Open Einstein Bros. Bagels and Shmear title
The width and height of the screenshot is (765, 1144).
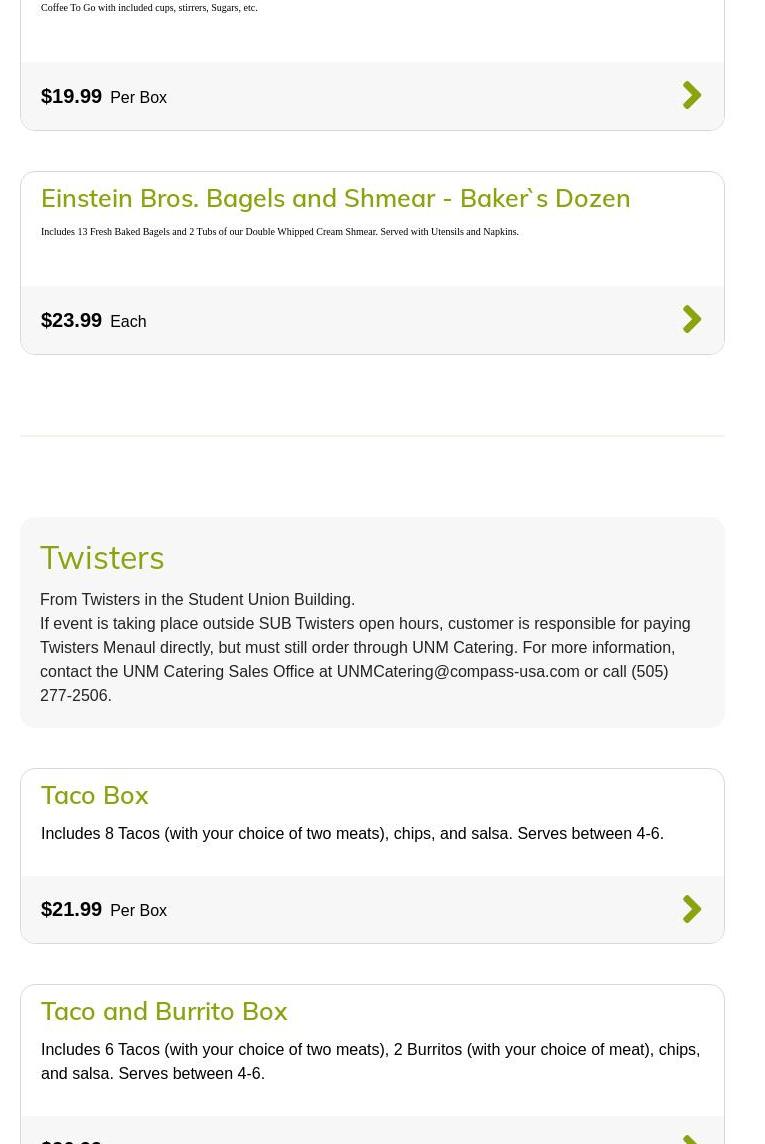(x=335, y=198)
